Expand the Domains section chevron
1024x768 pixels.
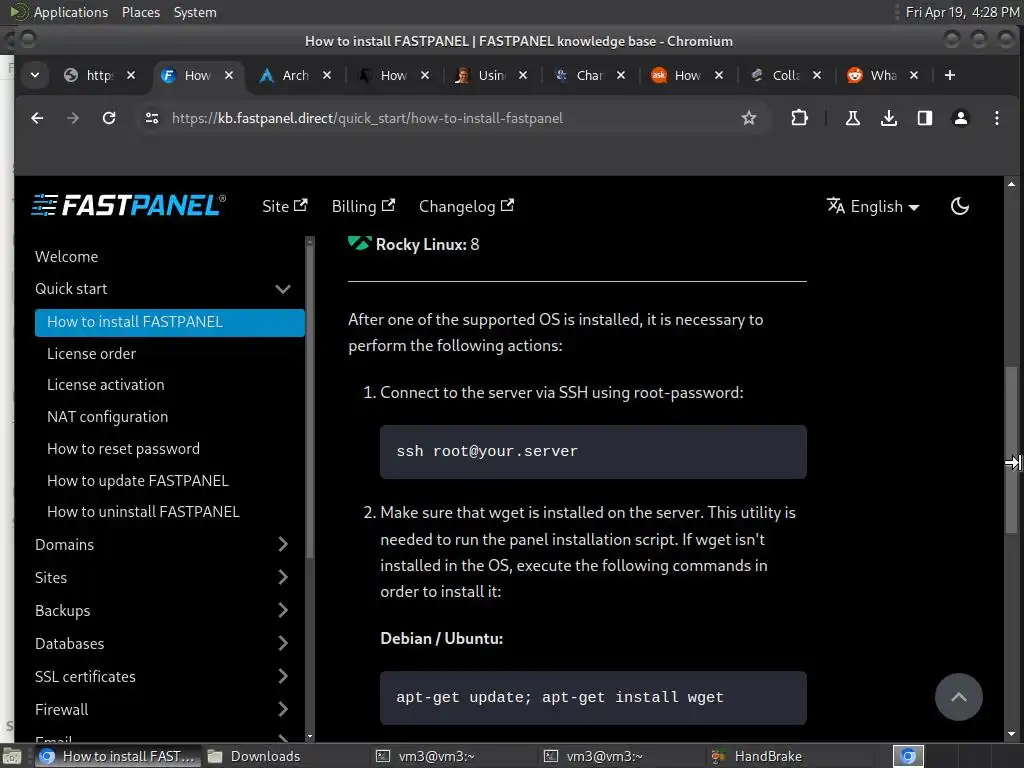click(283, 544)
